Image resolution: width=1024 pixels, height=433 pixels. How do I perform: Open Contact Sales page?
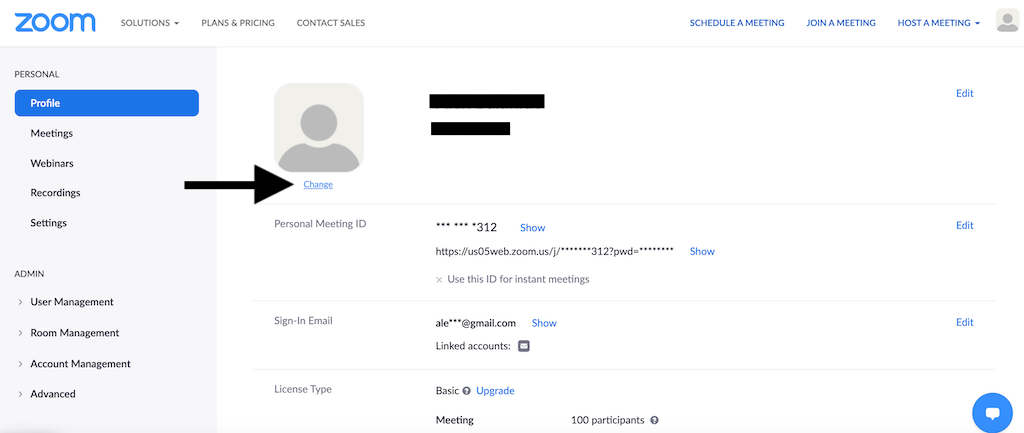point(330,23)
